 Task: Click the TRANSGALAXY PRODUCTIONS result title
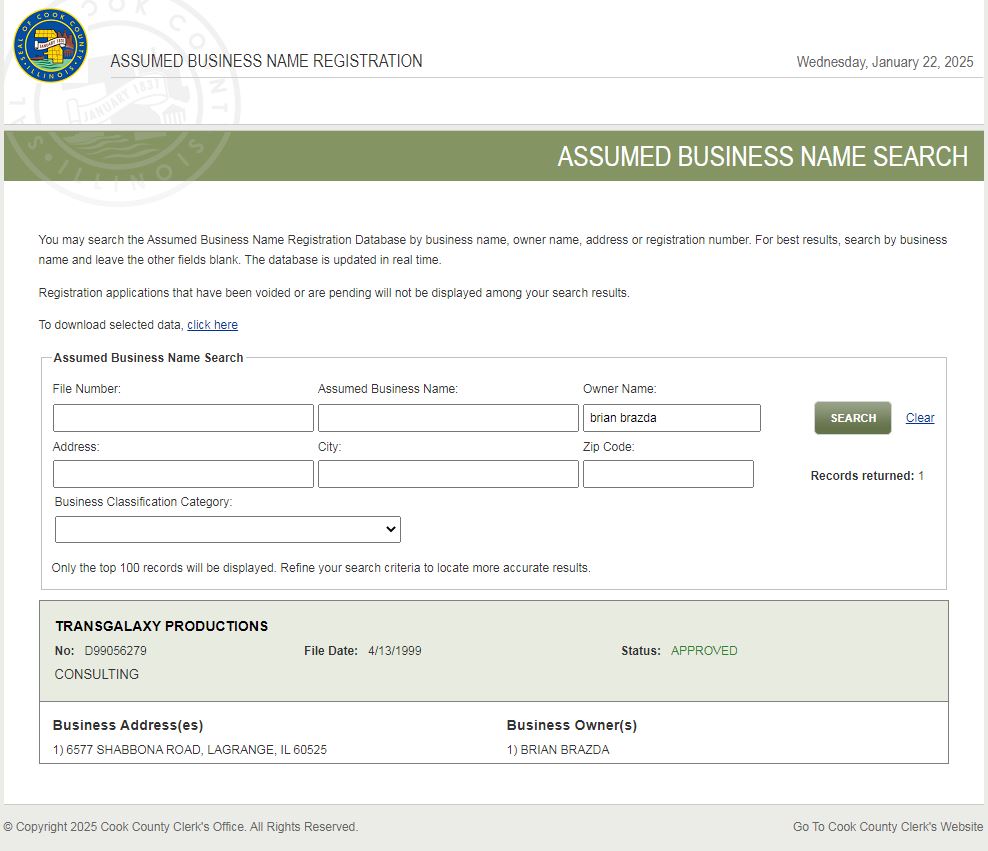click(162, 626)
